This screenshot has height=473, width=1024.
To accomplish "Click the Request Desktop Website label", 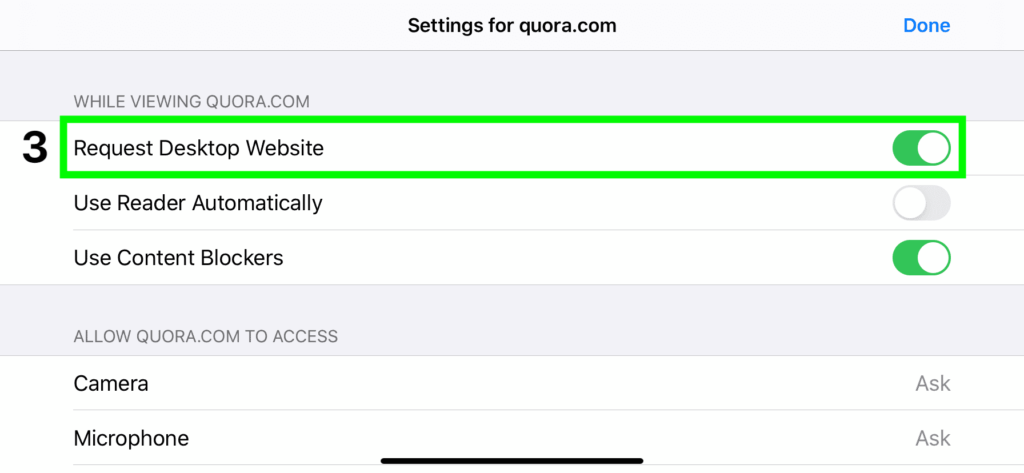I will (x=199, y=148).
